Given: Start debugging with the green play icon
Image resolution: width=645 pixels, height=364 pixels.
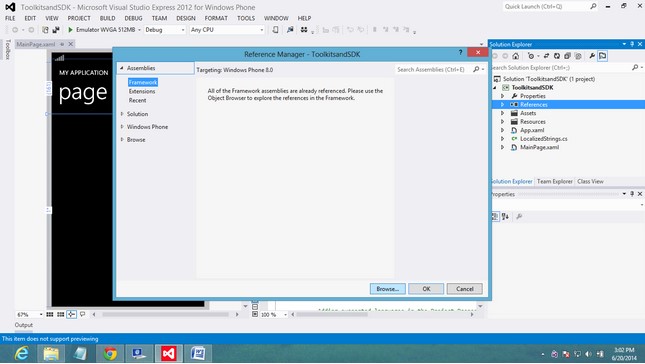Looking at the screenshot, I should (x=70, y=30).
